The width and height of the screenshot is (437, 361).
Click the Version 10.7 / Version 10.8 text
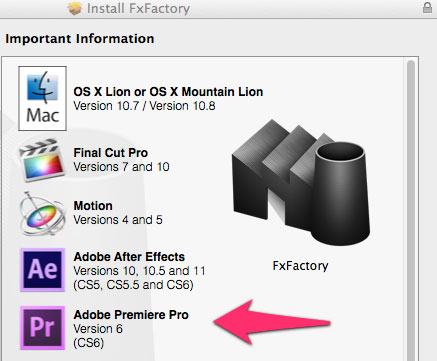coord(144,106)
